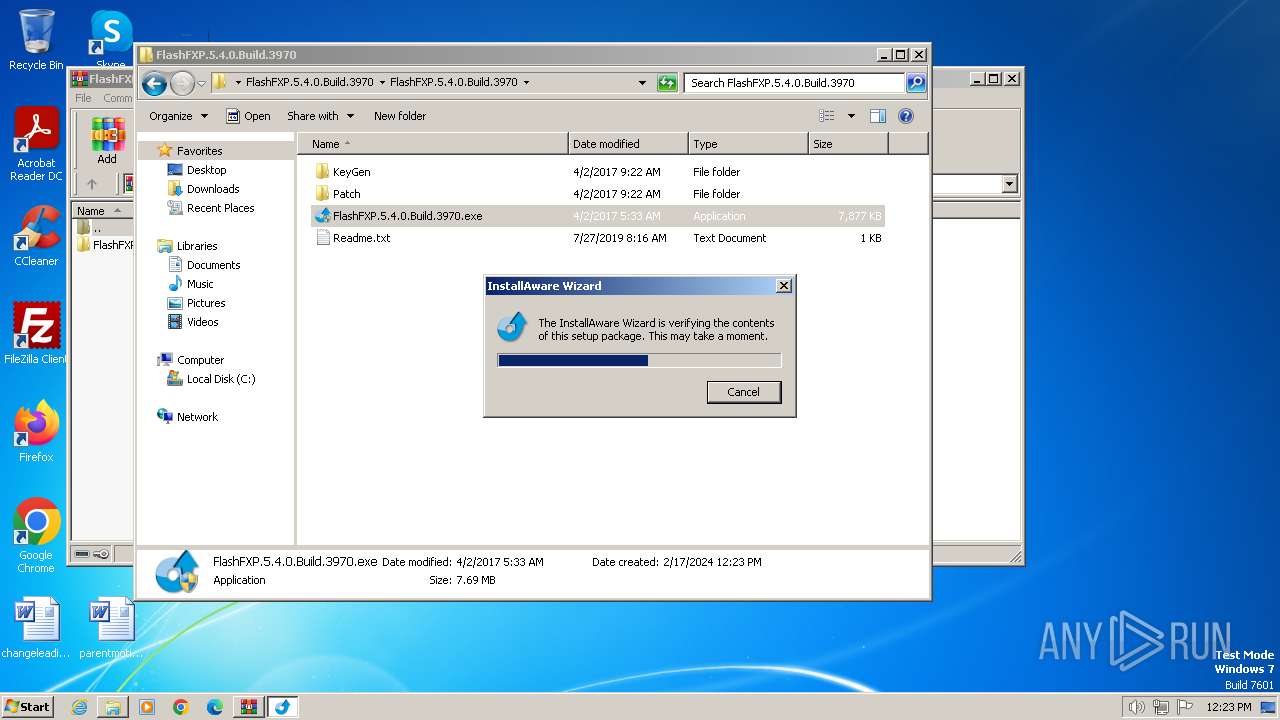Open Downloads in Favorites

(x=213, y=189)
